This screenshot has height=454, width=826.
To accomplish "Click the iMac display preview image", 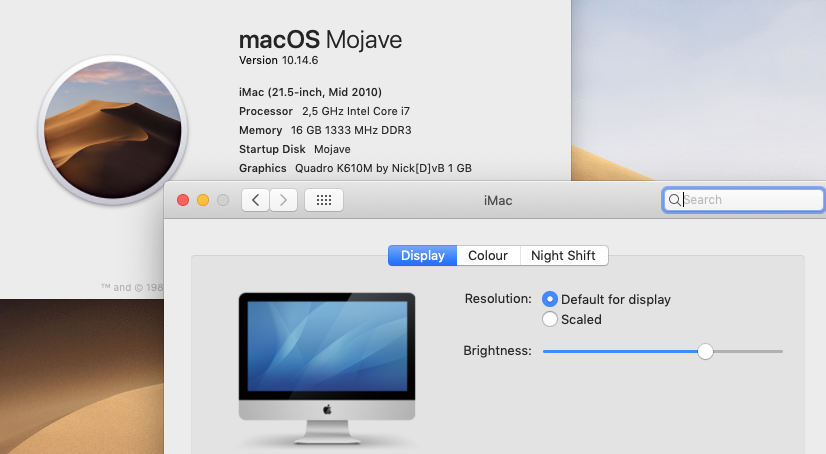I will click(x=327, y=369).
